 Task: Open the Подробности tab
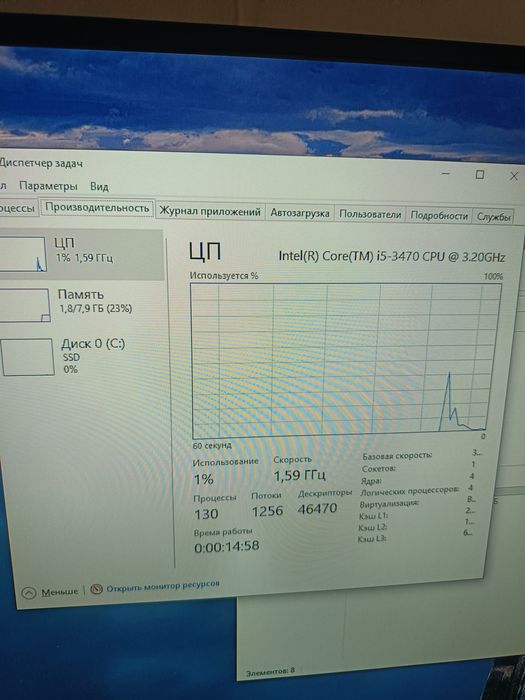pos(439,216)
